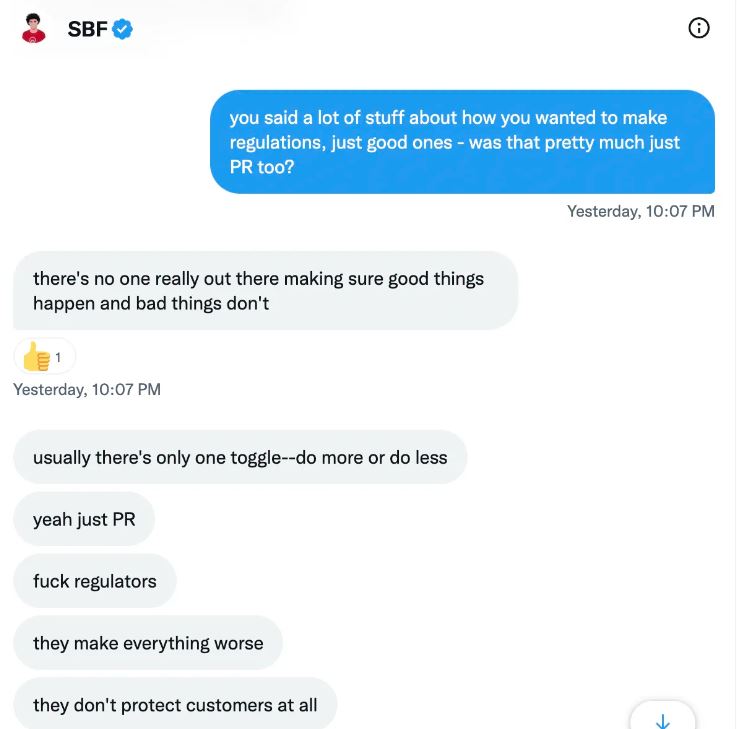Screen dimensions: 737x729
Task: Select the "usually there's only one toggle" message
Action: [240, 457]
